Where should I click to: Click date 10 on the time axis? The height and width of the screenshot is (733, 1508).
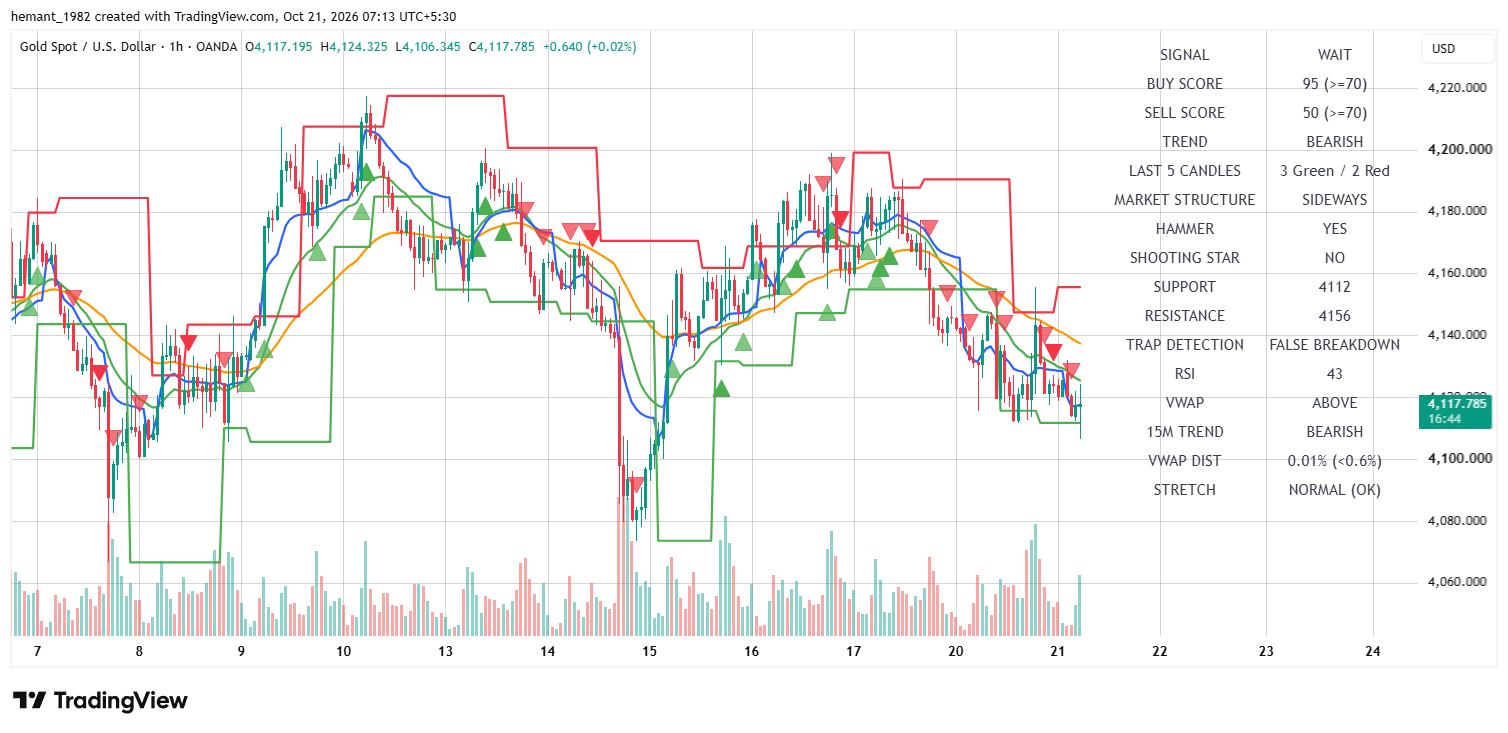[x=343, y=652]
